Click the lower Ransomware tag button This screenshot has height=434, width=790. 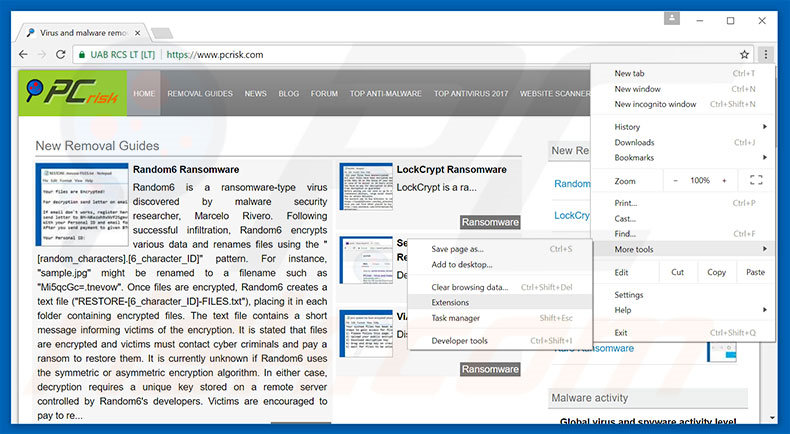click(490, 369)
